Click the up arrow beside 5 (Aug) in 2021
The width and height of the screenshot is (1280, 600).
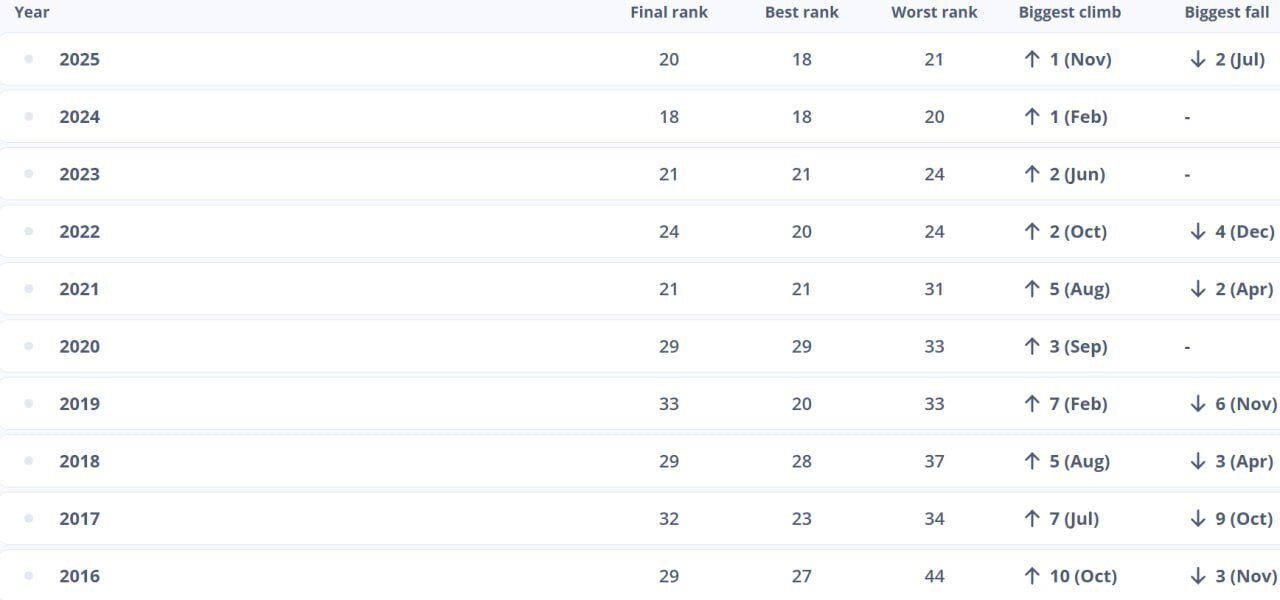point(1032,289)
